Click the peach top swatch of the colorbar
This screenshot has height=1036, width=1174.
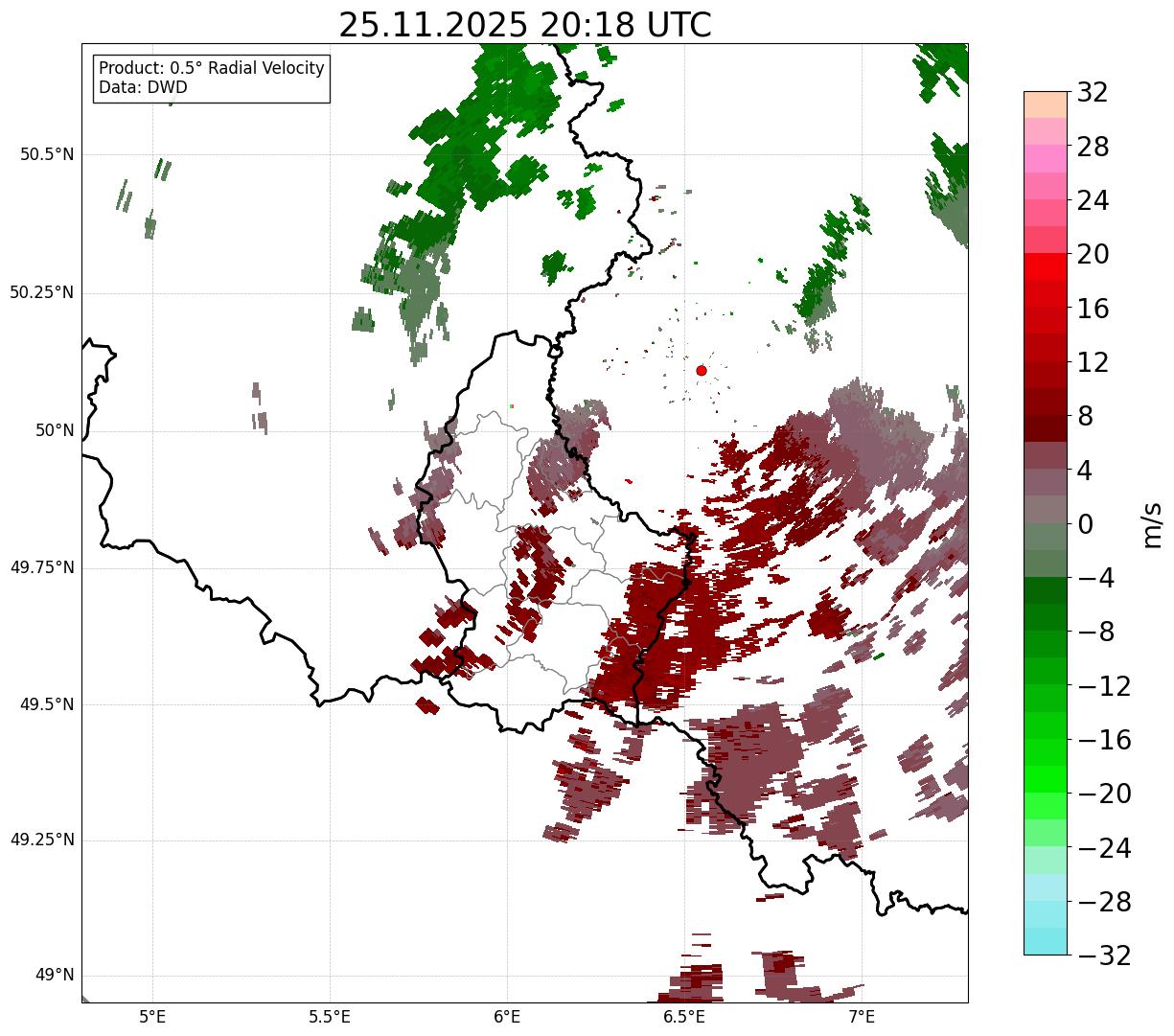point(1046,104)
